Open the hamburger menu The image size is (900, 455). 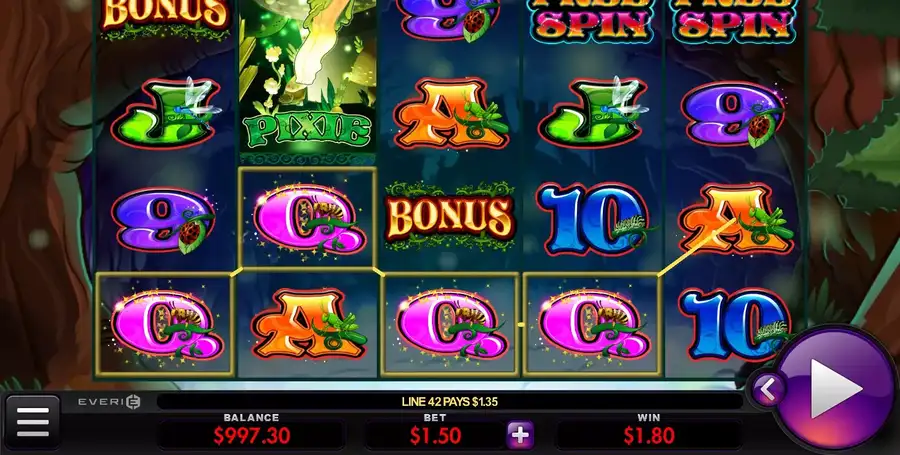coord(33,422)
